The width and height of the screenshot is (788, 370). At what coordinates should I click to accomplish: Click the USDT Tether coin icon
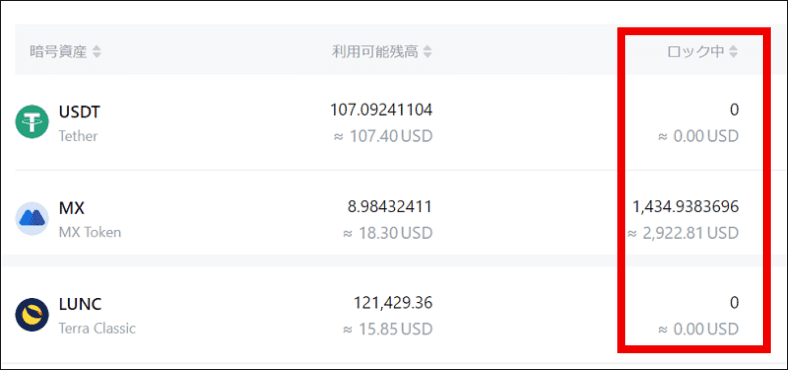32,122
